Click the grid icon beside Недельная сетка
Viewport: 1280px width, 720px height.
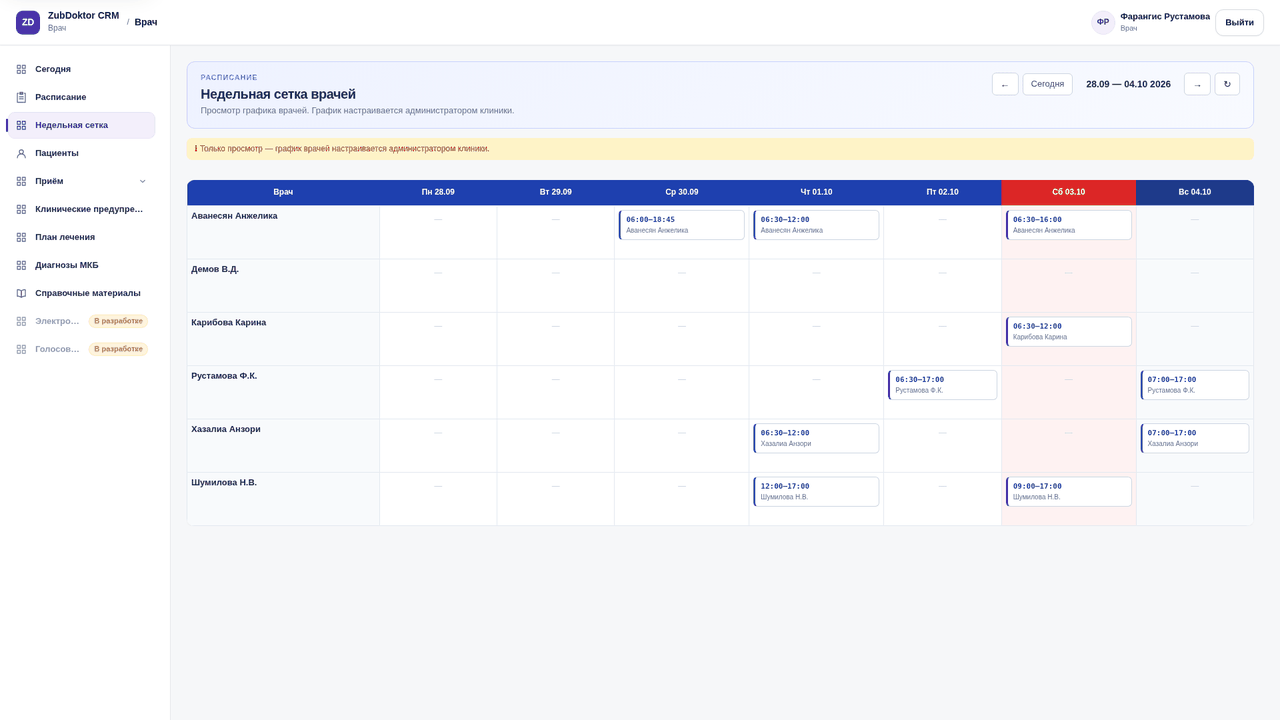(x=21, y=125)
